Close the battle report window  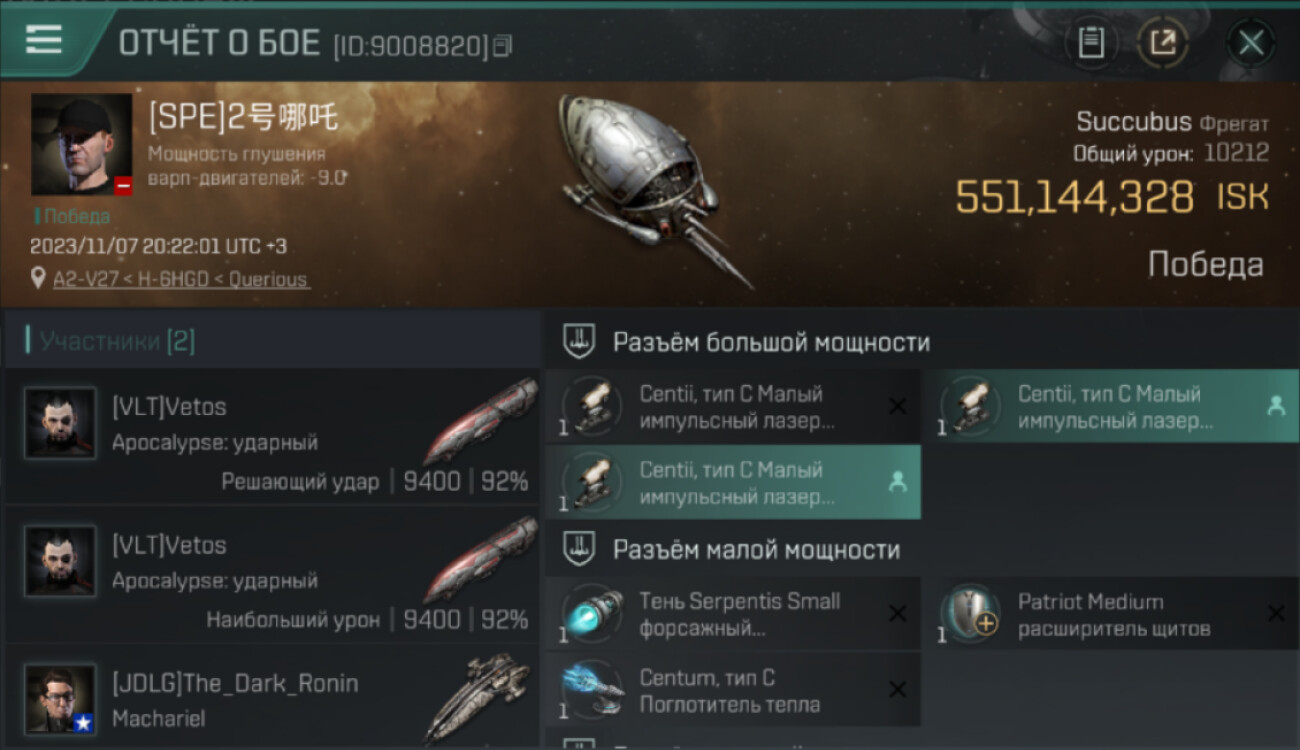1251,43
